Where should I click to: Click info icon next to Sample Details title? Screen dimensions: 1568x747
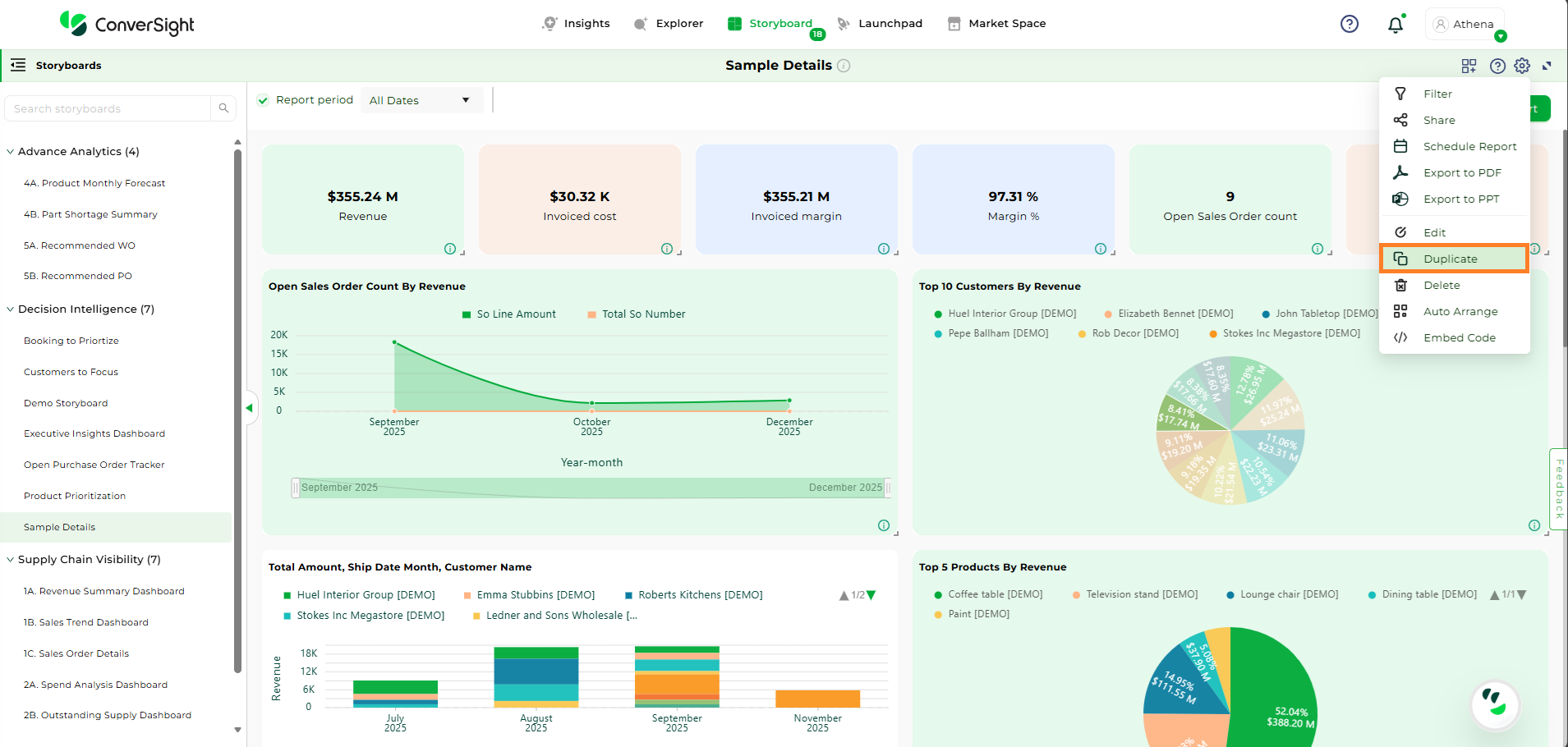point(844,66)
